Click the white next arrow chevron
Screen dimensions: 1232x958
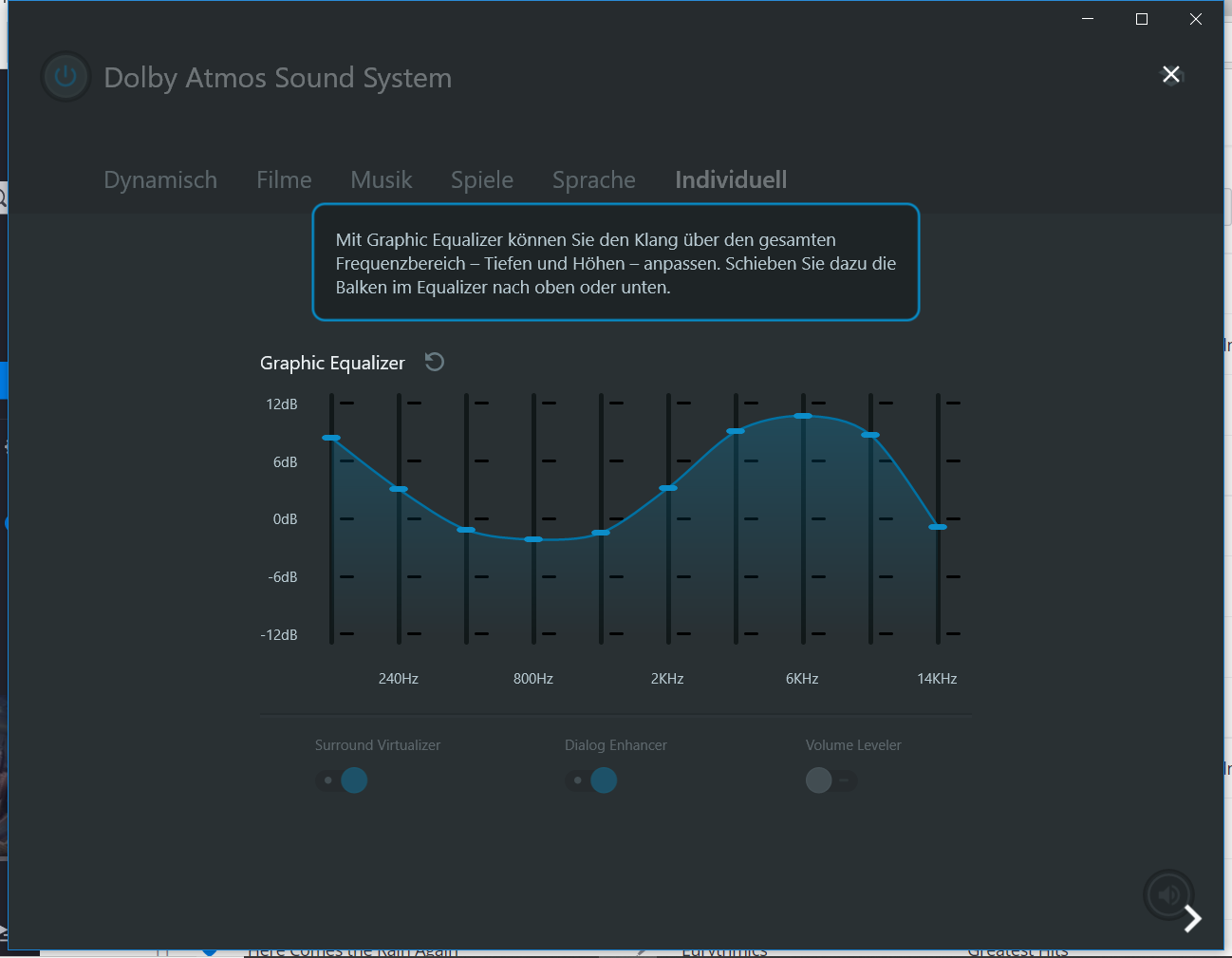click(x=1193, y=918)
